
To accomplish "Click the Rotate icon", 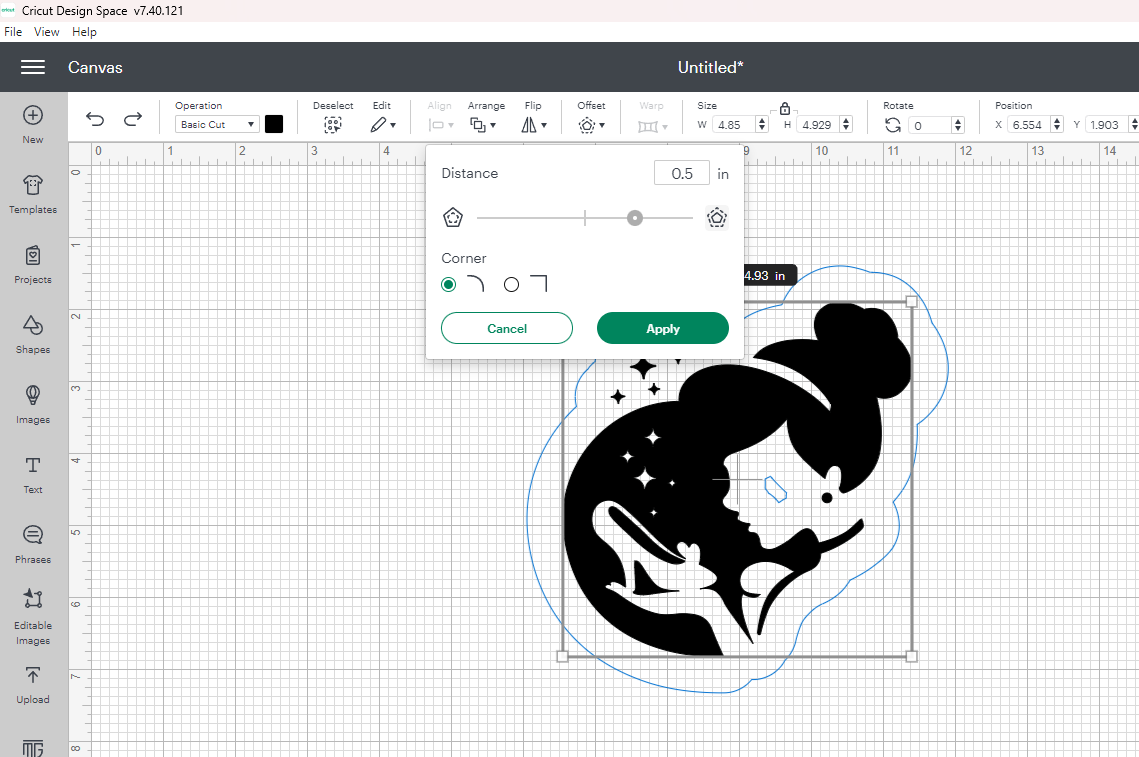I will click(893, 125).
